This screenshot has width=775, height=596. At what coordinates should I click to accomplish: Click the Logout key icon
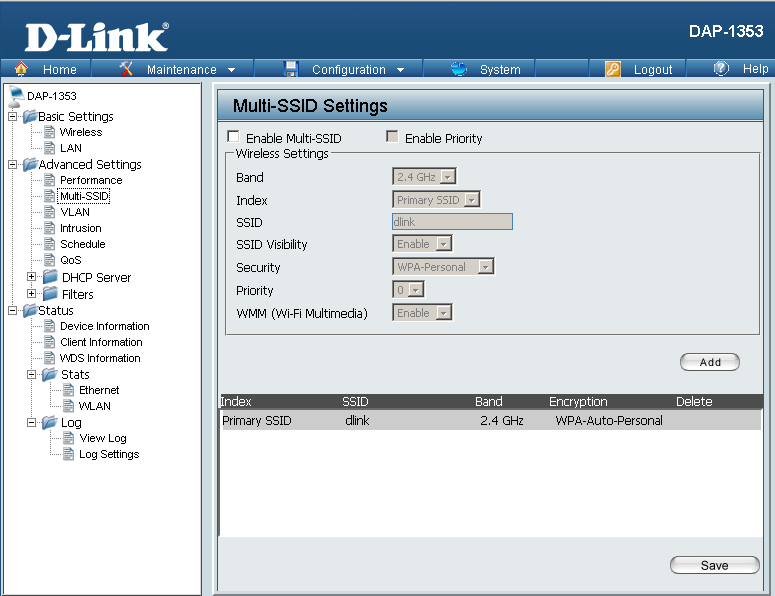tap(613, 69)
